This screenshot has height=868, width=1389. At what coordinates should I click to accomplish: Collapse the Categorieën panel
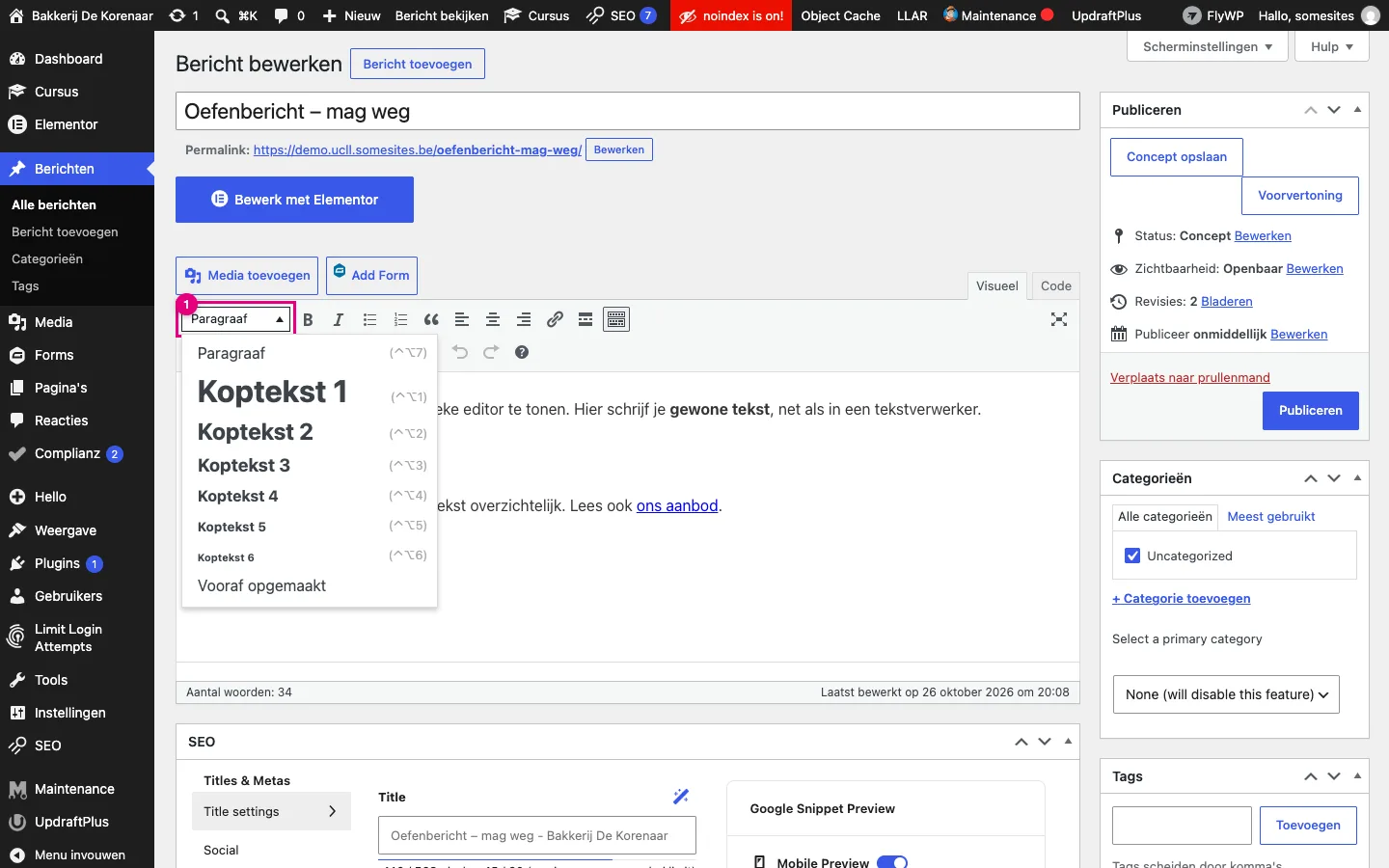tap(1357, 478)
